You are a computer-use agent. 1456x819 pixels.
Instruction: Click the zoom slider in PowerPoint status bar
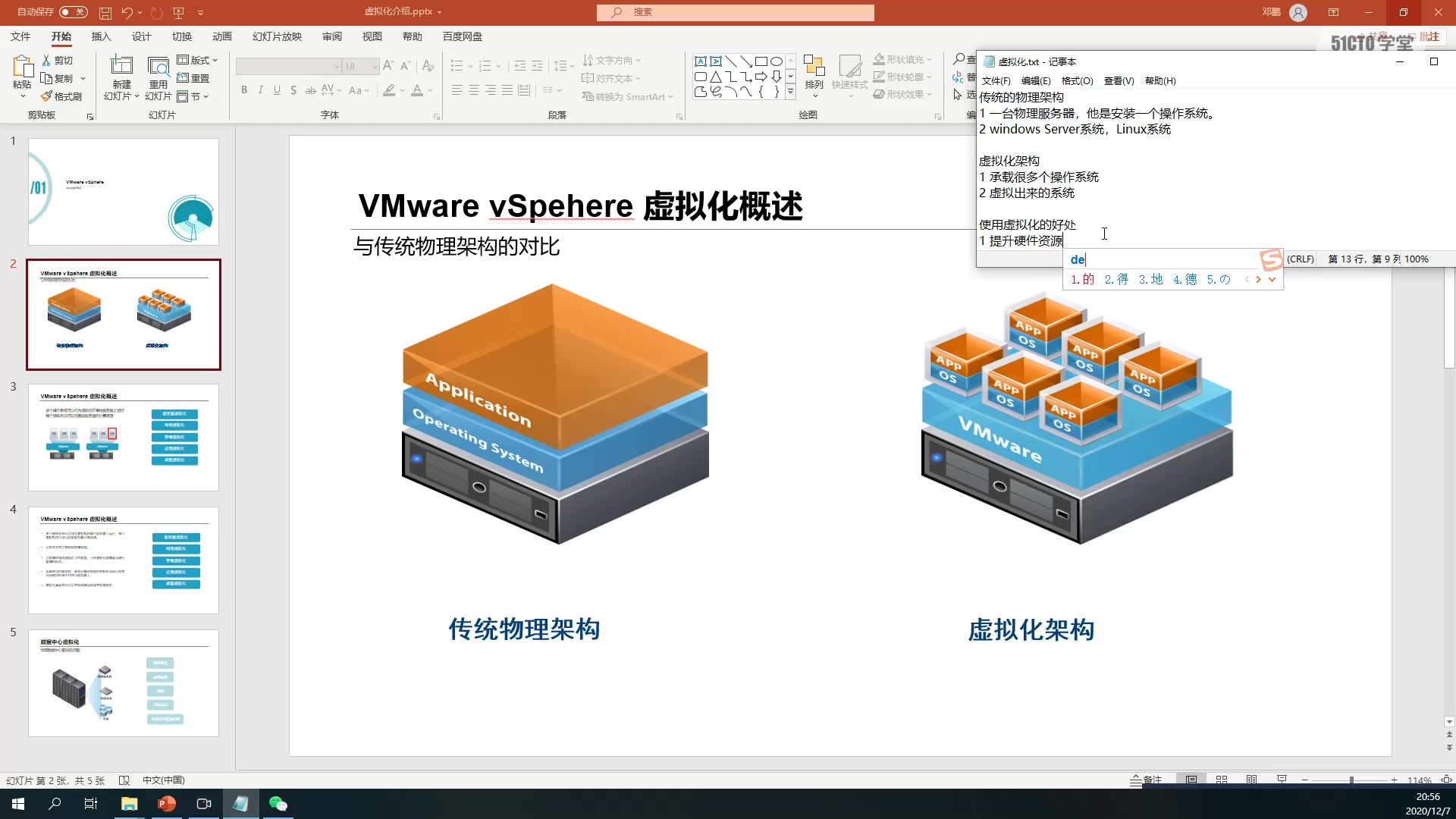[1350, 780]
